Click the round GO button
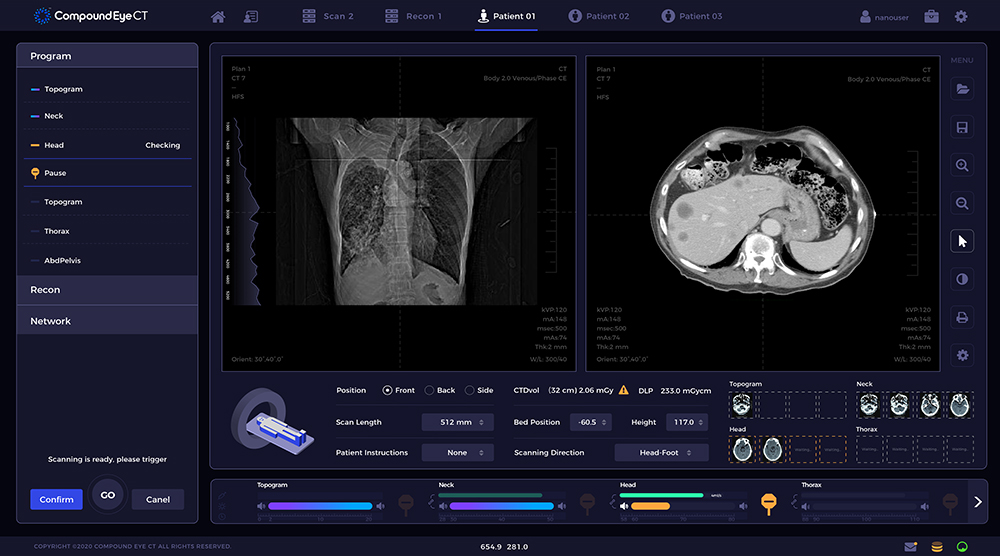The height and width of the screenshot is (556, 1000). tap(108, 495)
